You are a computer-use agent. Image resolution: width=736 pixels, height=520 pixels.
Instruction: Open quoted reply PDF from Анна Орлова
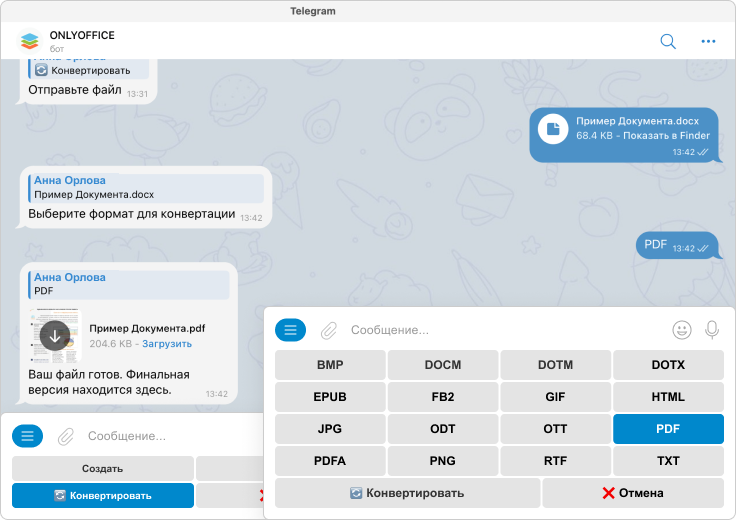129,284
